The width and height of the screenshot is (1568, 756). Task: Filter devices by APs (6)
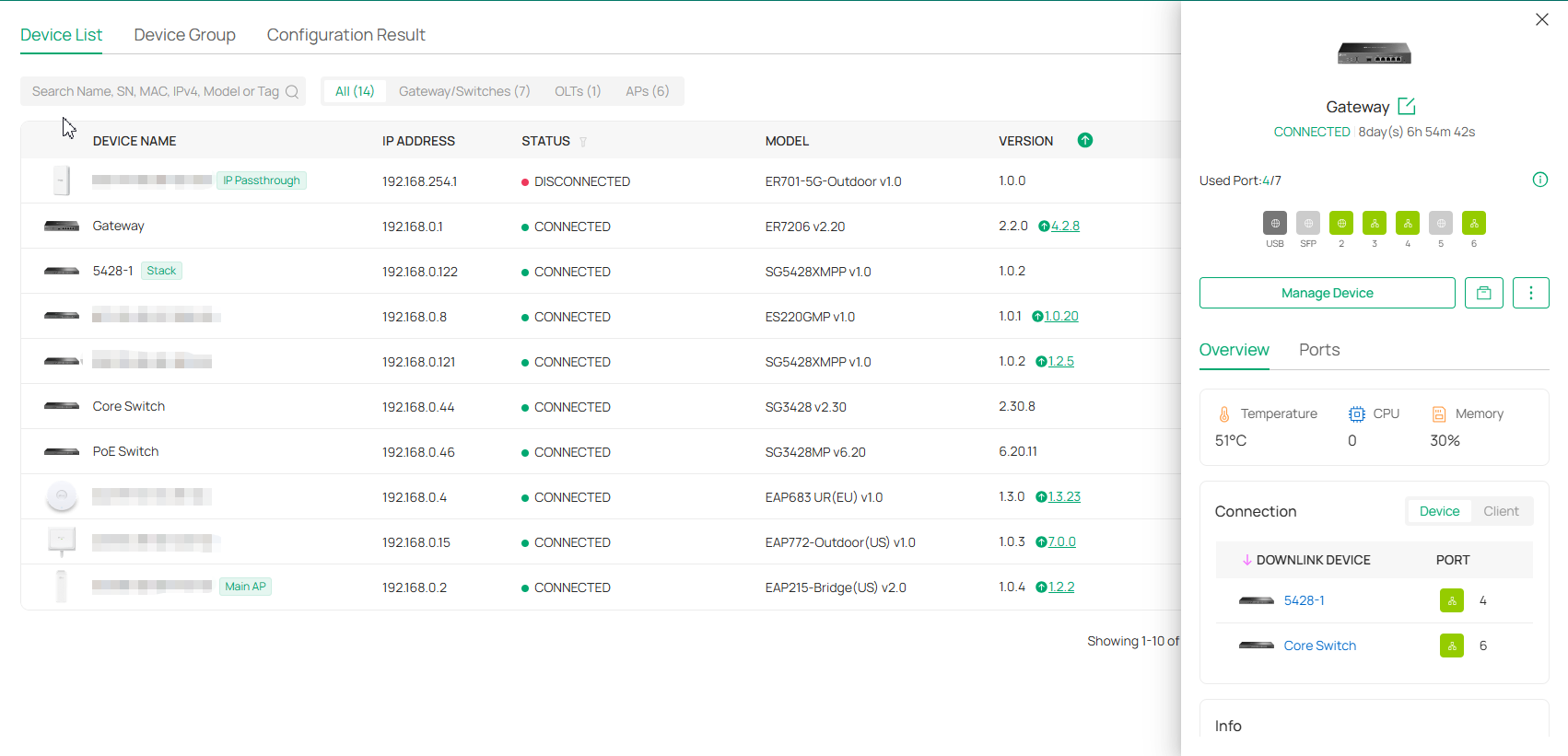pyautogui.click(x=647, y=91)
